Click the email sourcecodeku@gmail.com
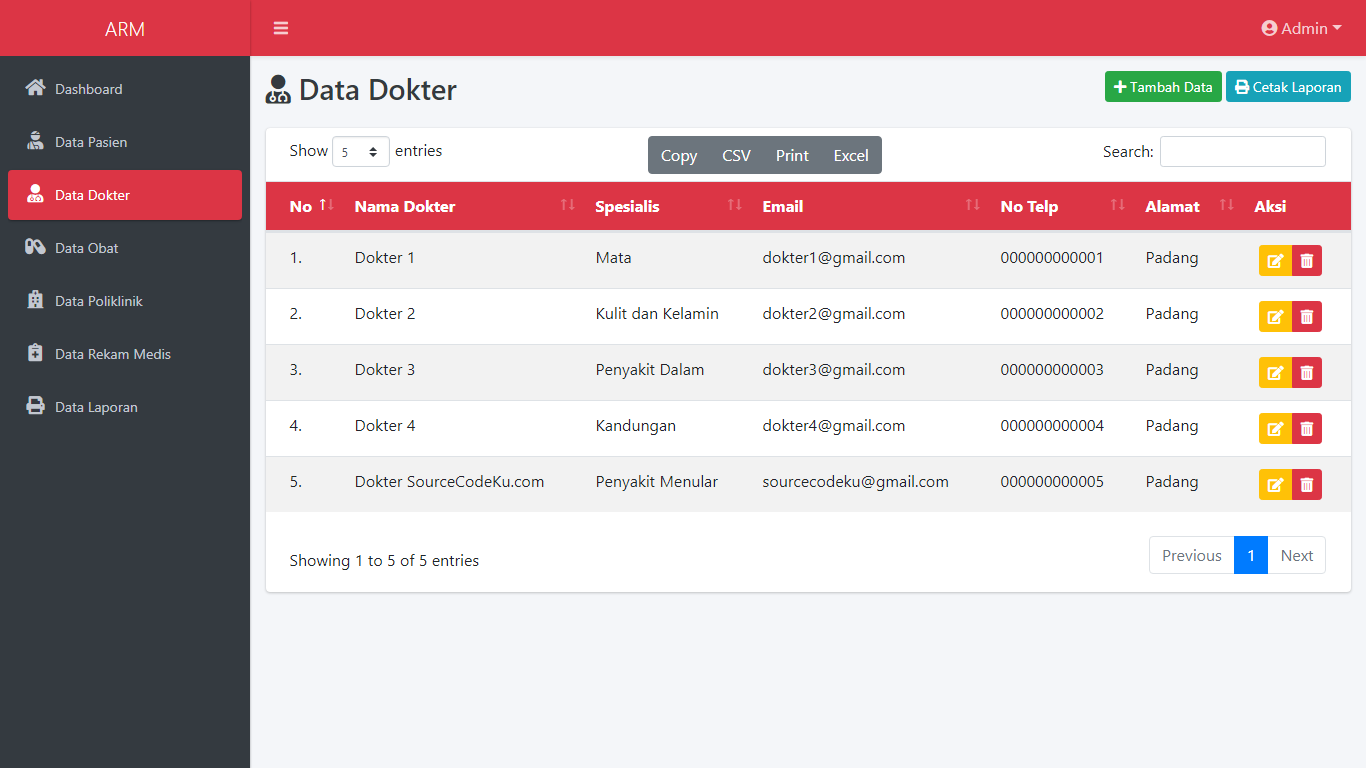The image size is (1366, 768). (x=856, y=481)
